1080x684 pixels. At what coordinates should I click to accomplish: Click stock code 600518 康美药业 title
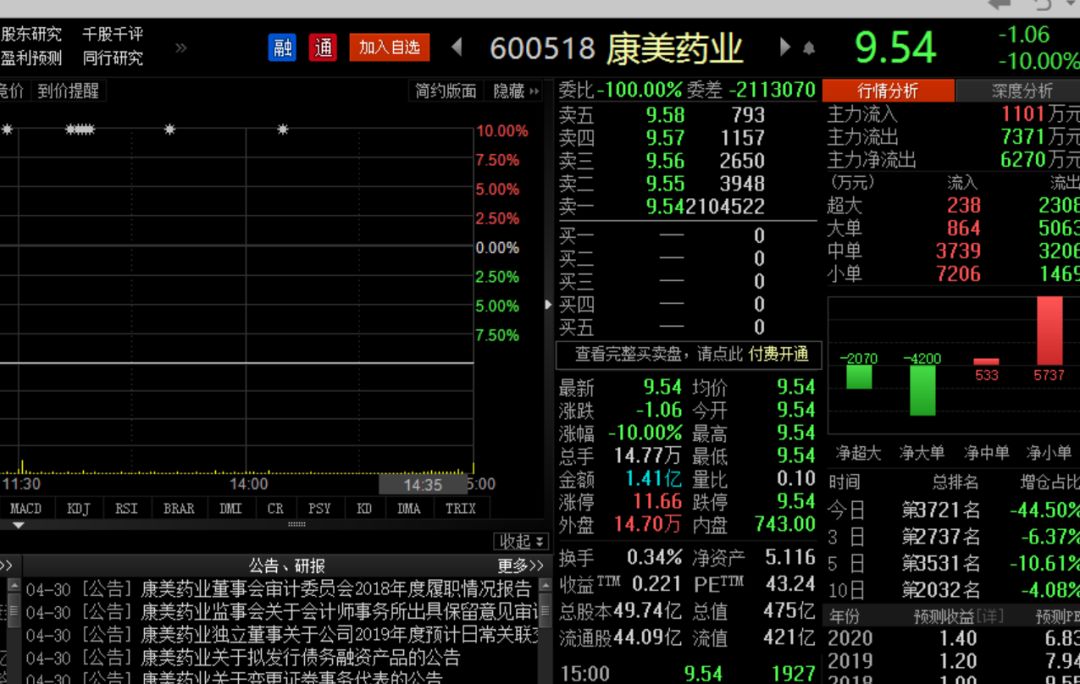(x=616, y=48)
